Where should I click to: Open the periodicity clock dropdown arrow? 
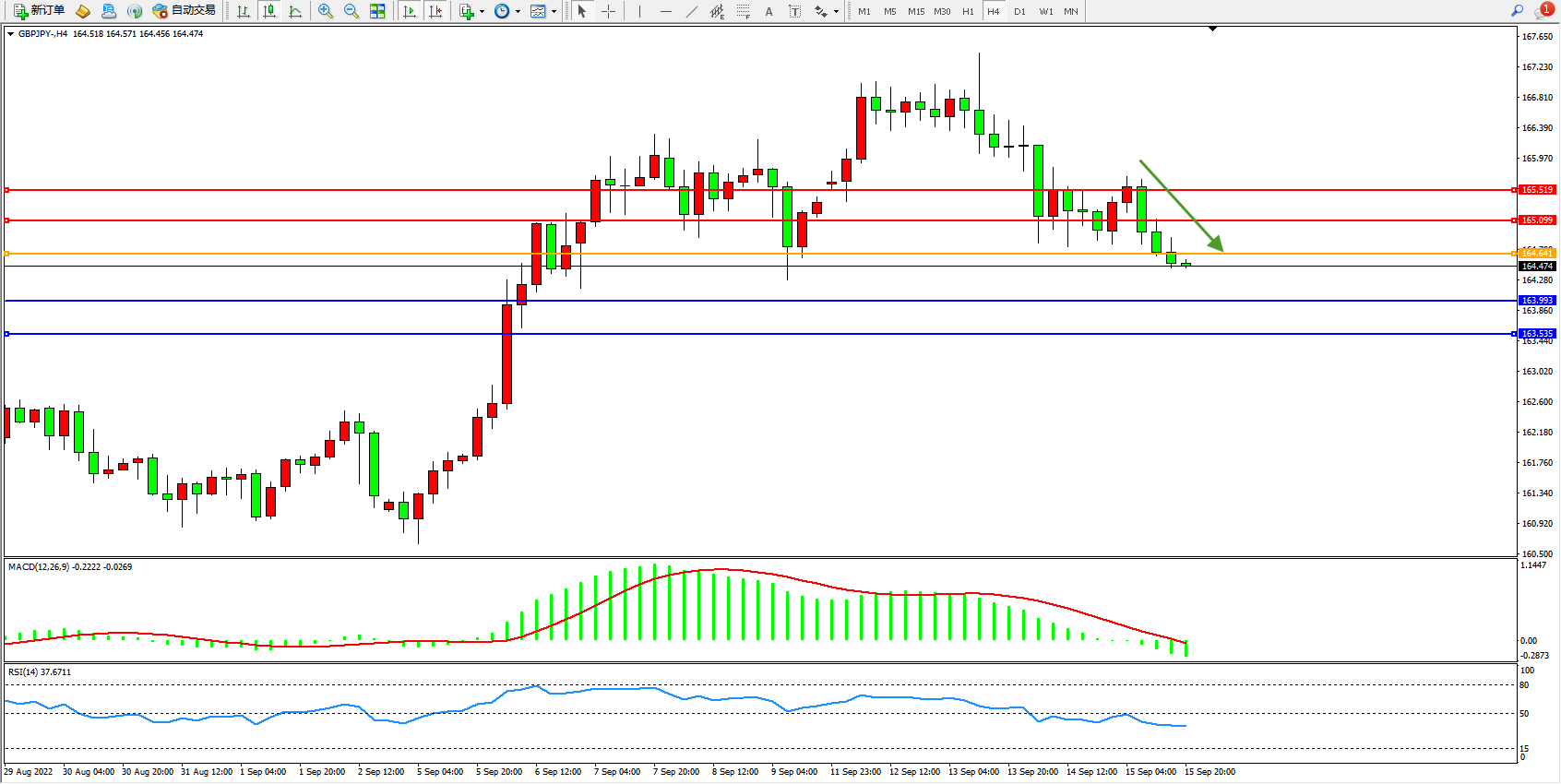(x=518, y=12)
